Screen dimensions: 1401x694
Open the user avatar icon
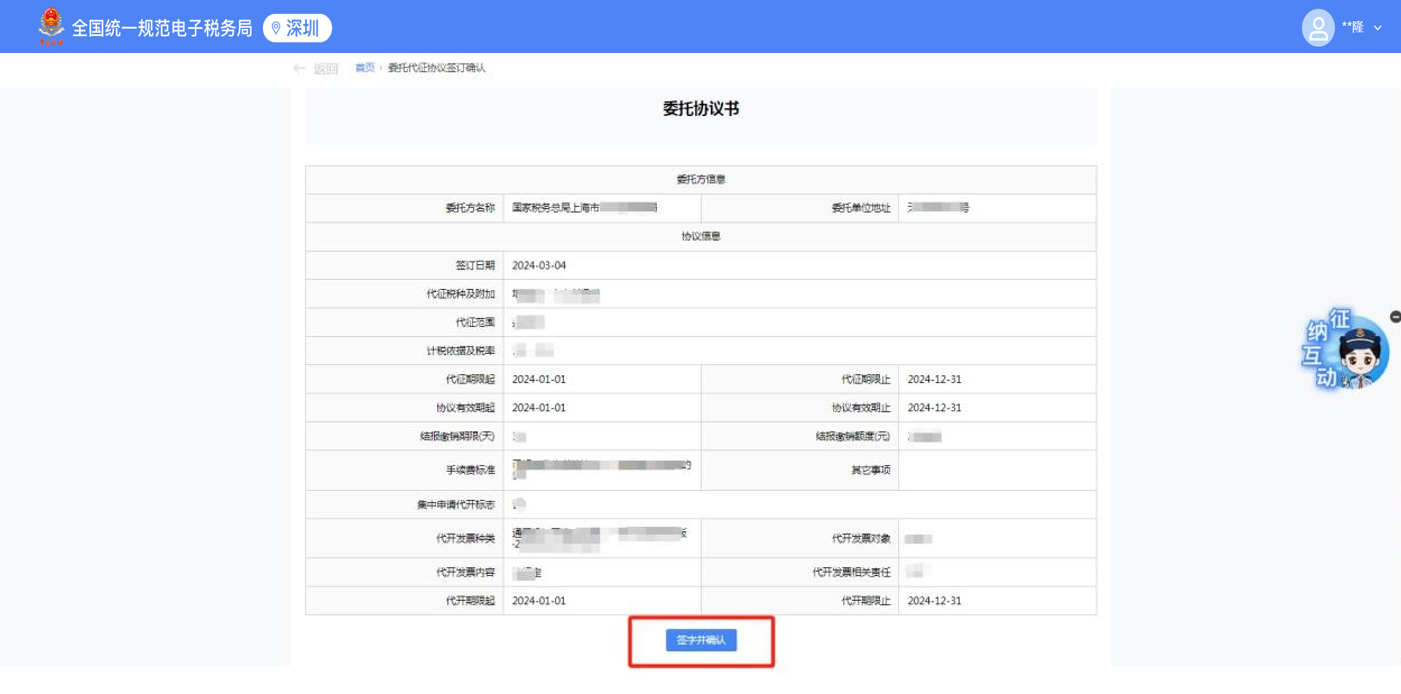(1318, 28)
